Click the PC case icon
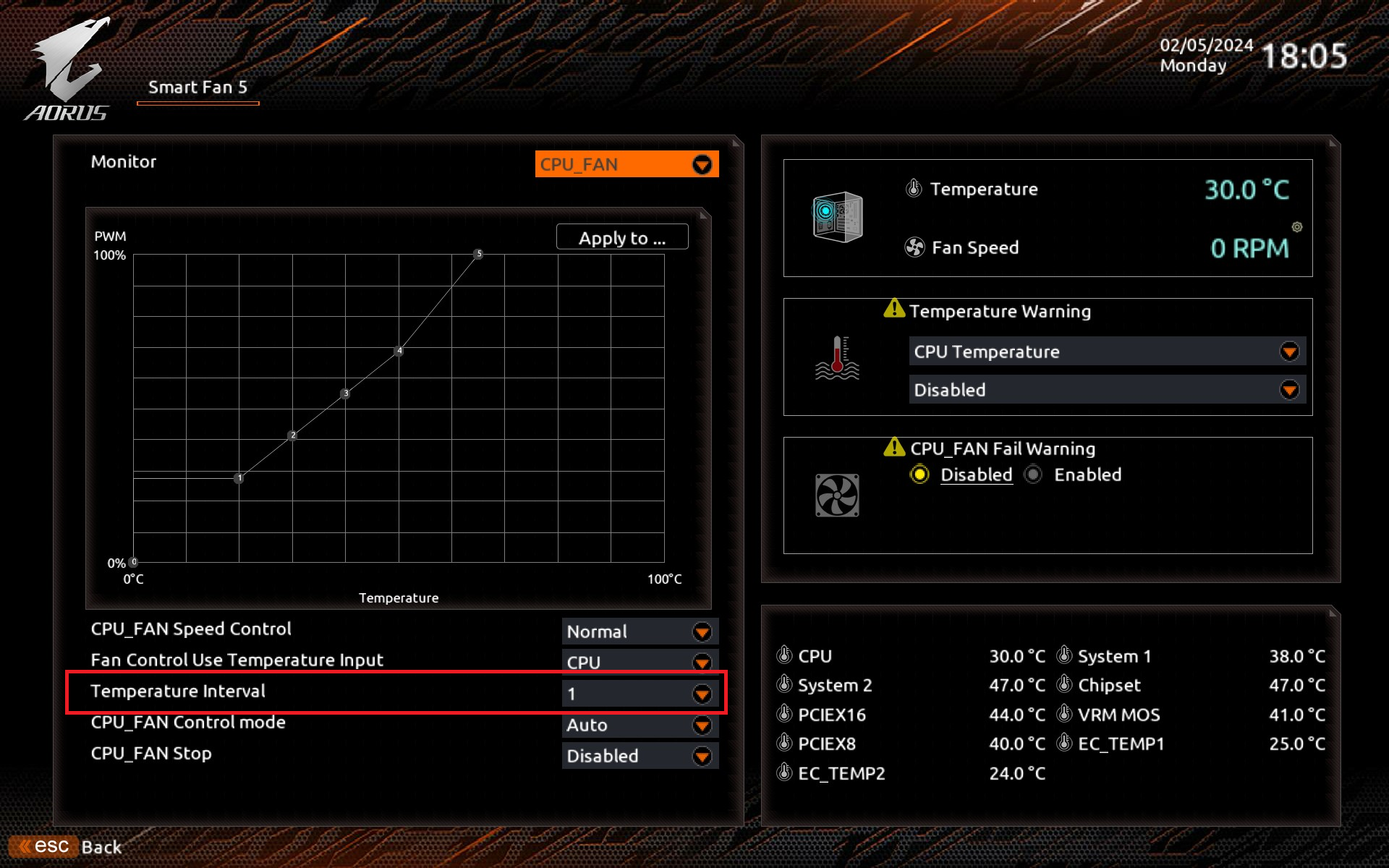This screenshot has width=1389, height=868. pos(838,217)
